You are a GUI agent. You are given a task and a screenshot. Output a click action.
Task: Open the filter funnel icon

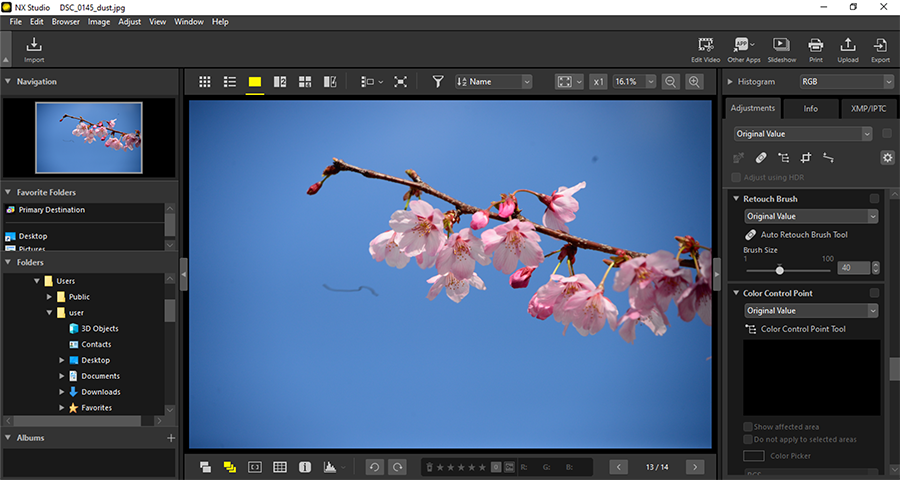click(438, 82)
